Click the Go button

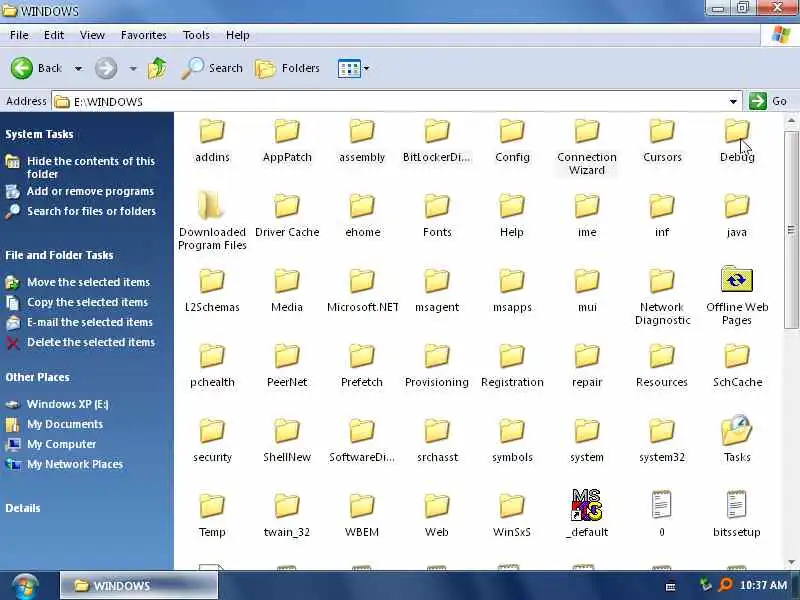tap(768, 101)
